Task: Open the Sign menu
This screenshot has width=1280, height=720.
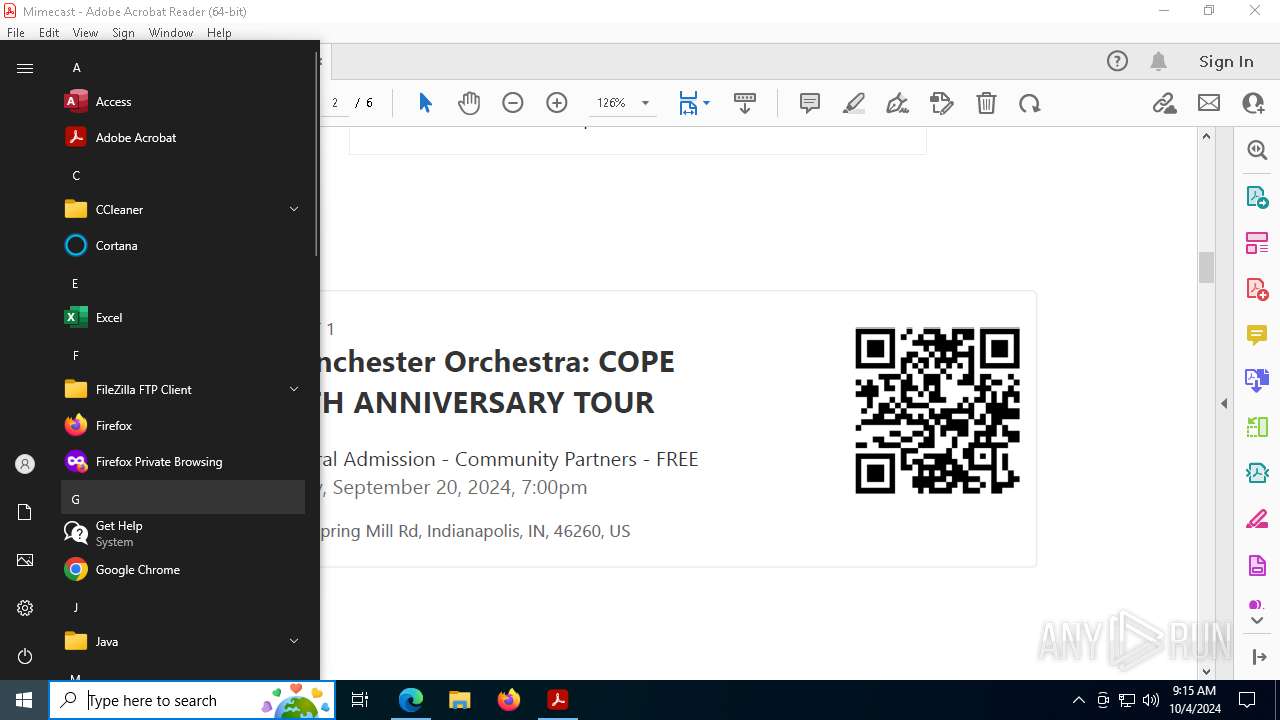Action: 123,33
